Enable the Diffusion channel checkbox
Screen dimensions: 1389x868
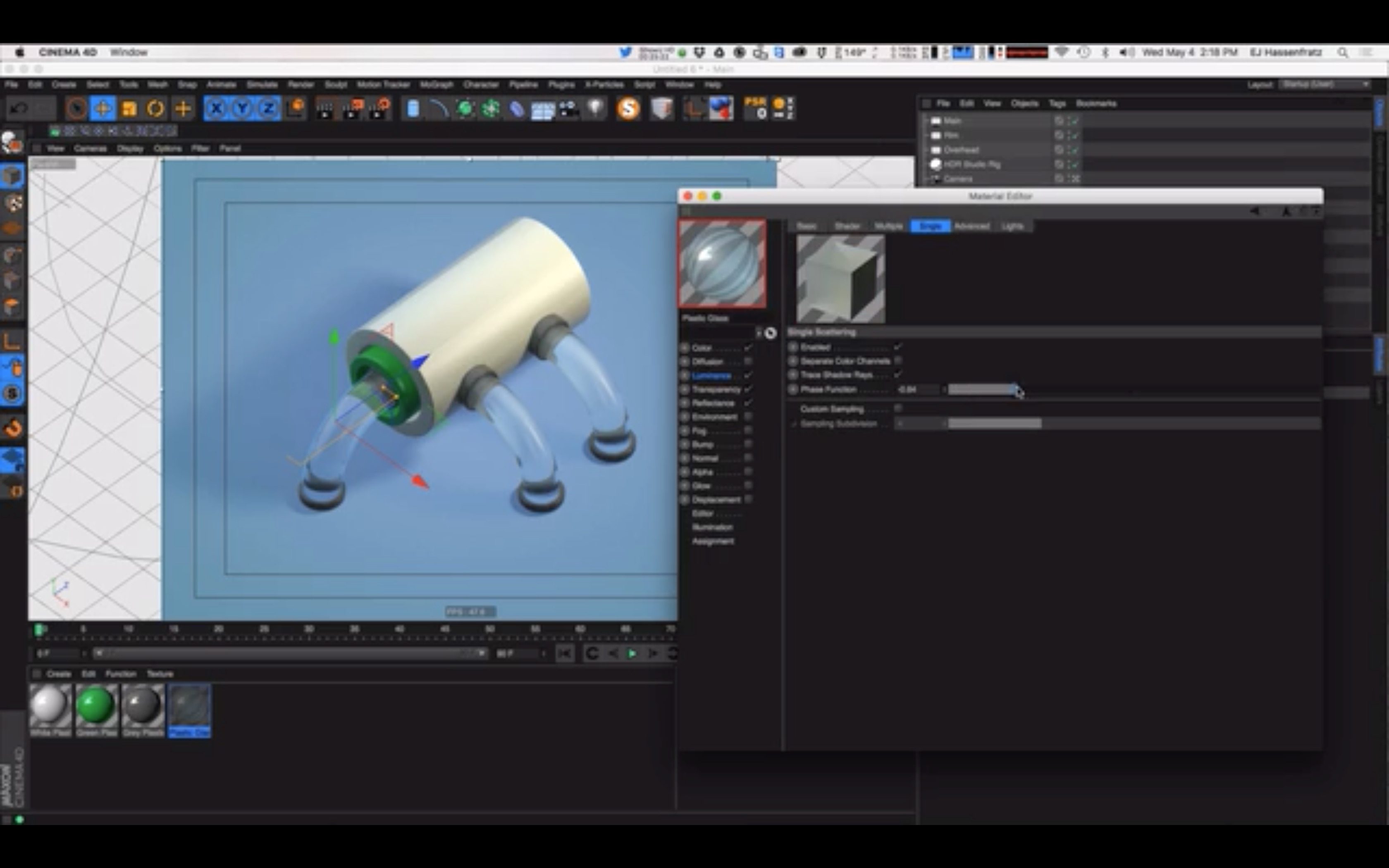click(748, 361)
